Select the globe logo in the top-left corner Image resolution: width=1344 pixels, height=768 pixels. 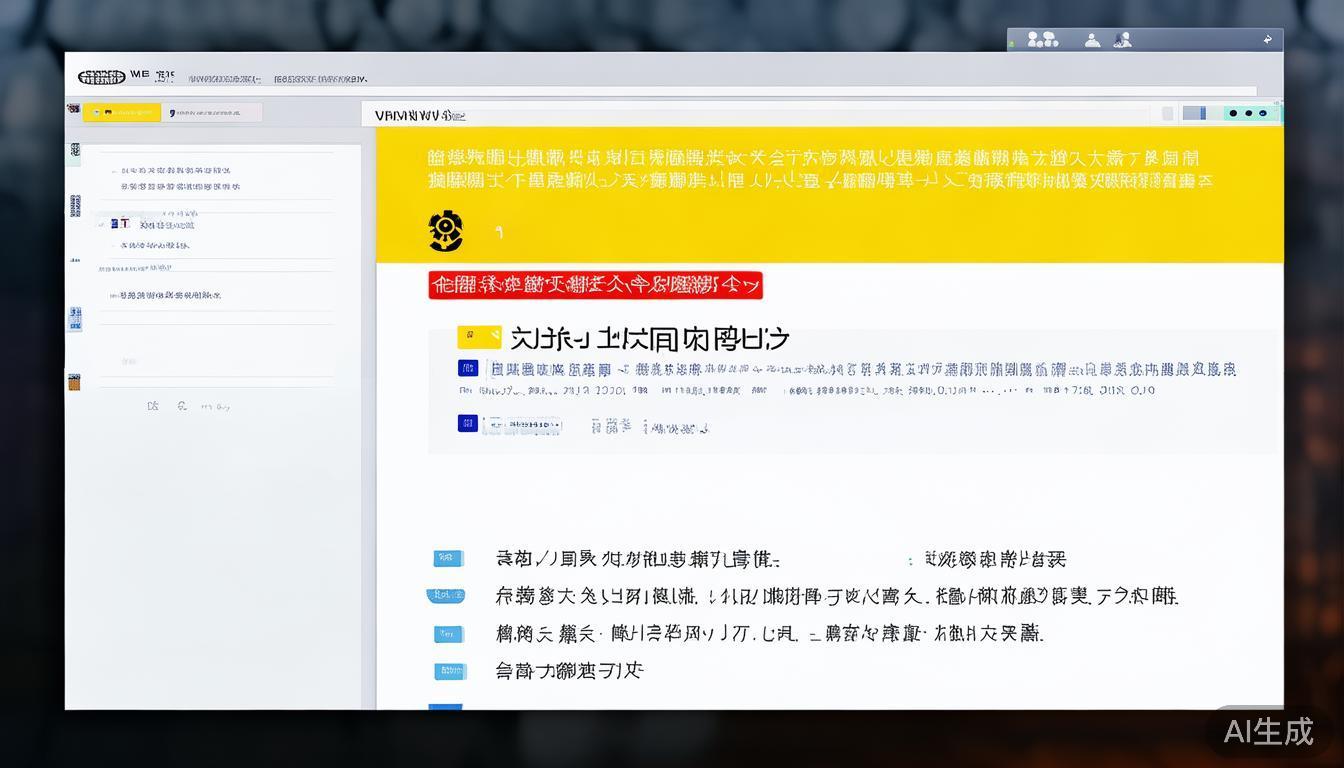[102, 75]
